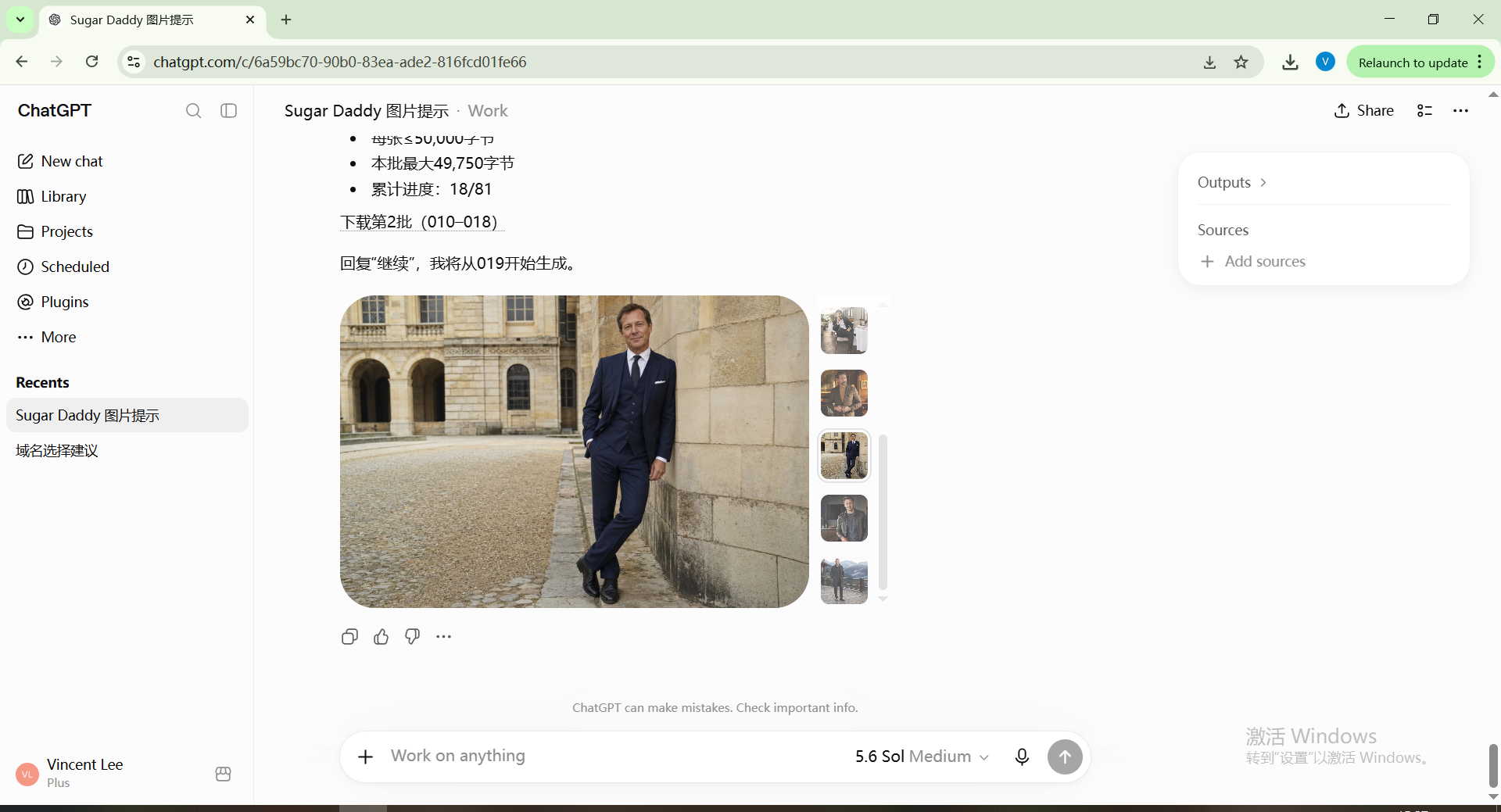Image resolution: width=1501 pixels, height=812 pixels.
Task: Click Relaunch to update
Action: (1420, 62)
